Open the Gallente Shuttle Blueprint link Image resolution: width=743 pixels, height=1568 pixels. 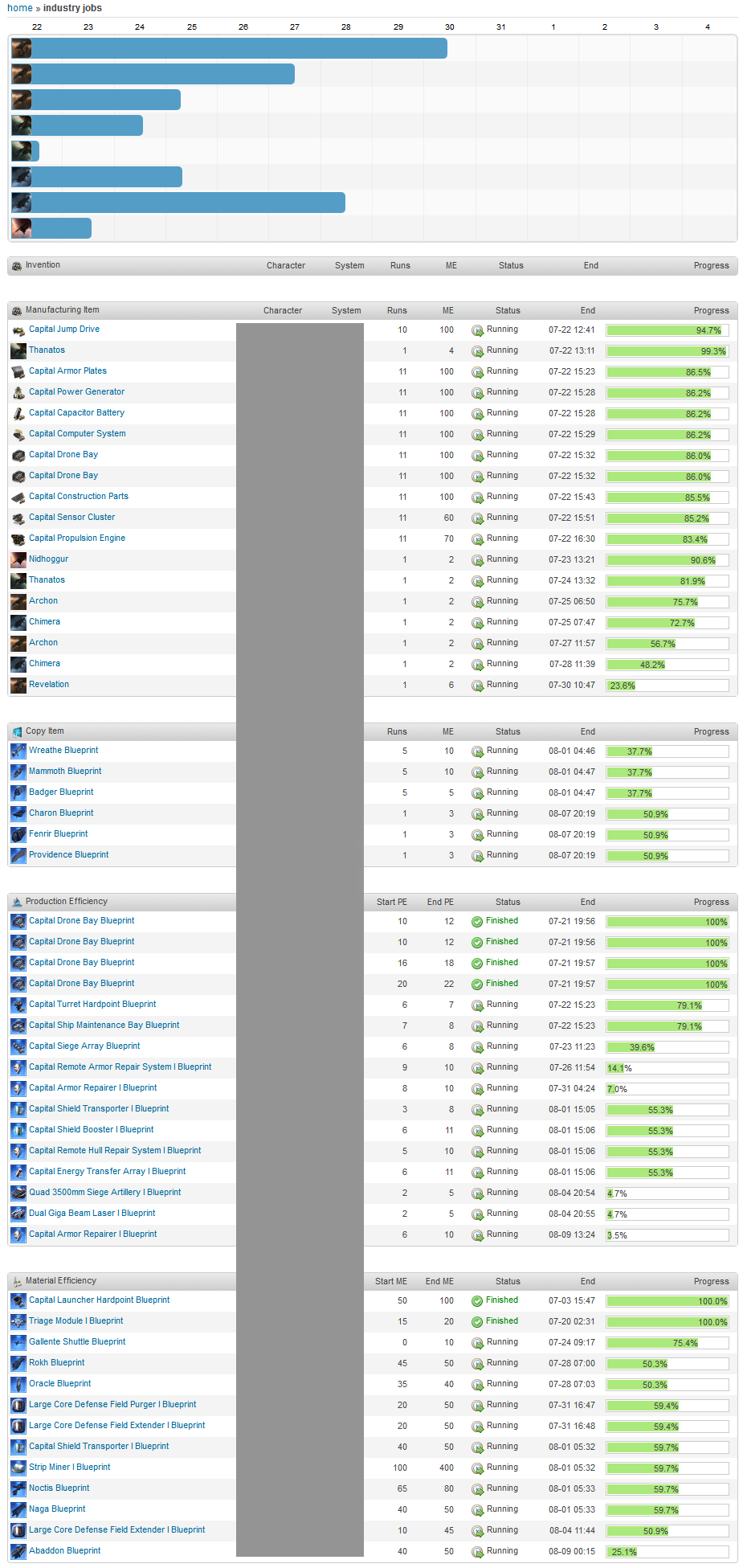77,1342
